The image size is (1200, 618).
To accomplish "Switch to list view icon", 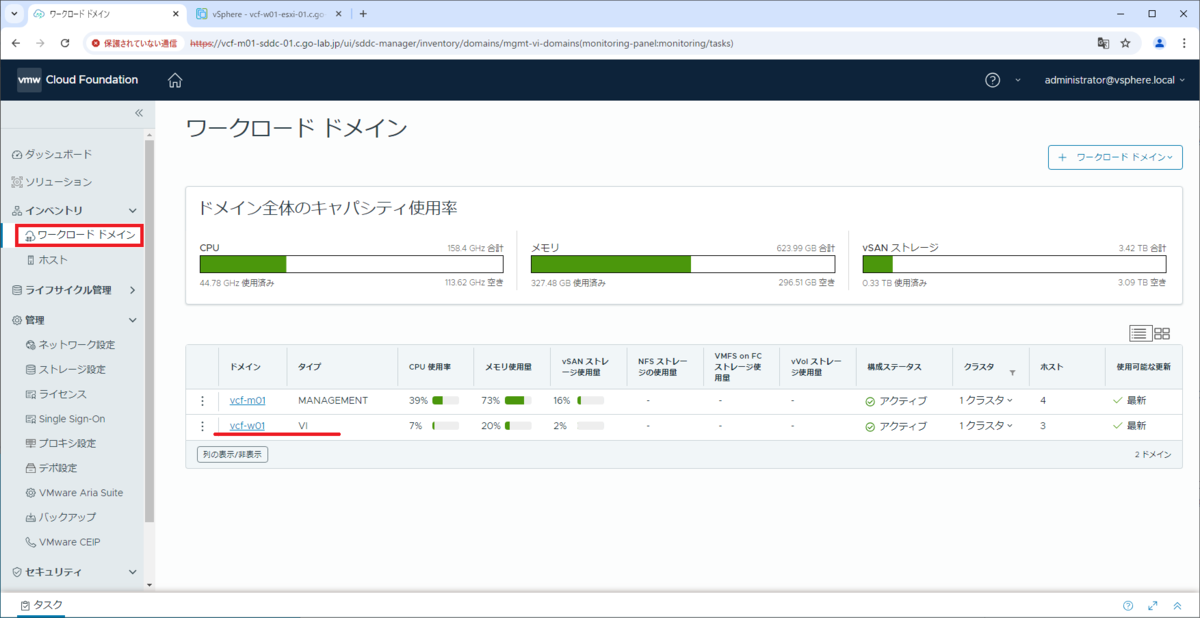I will coord(1139,333).
